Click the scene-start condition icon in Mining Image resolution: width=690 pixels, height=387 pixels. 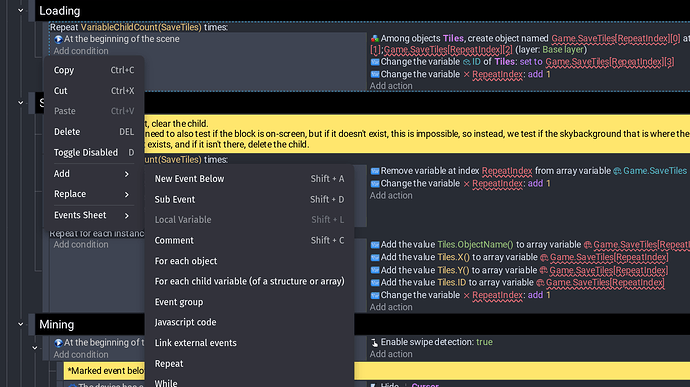click(x=58, y=343)
